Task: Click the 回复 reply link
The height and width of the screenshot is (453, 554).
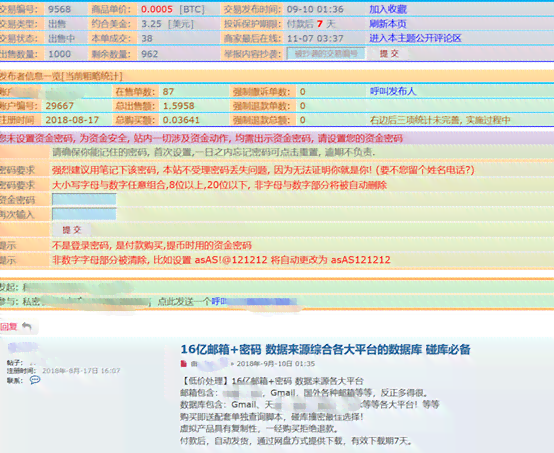Action: [x=8, y=327]
